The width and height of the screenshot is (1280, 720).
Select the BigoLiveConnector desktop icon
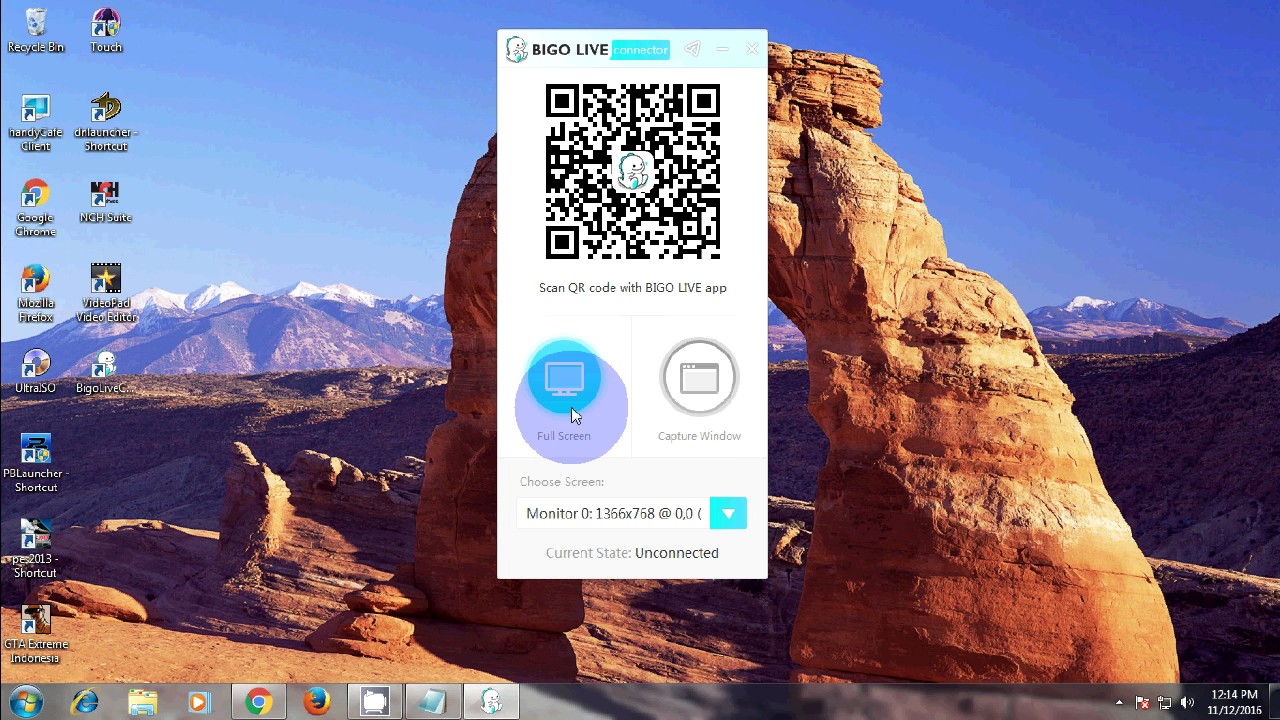click(105, 371)
